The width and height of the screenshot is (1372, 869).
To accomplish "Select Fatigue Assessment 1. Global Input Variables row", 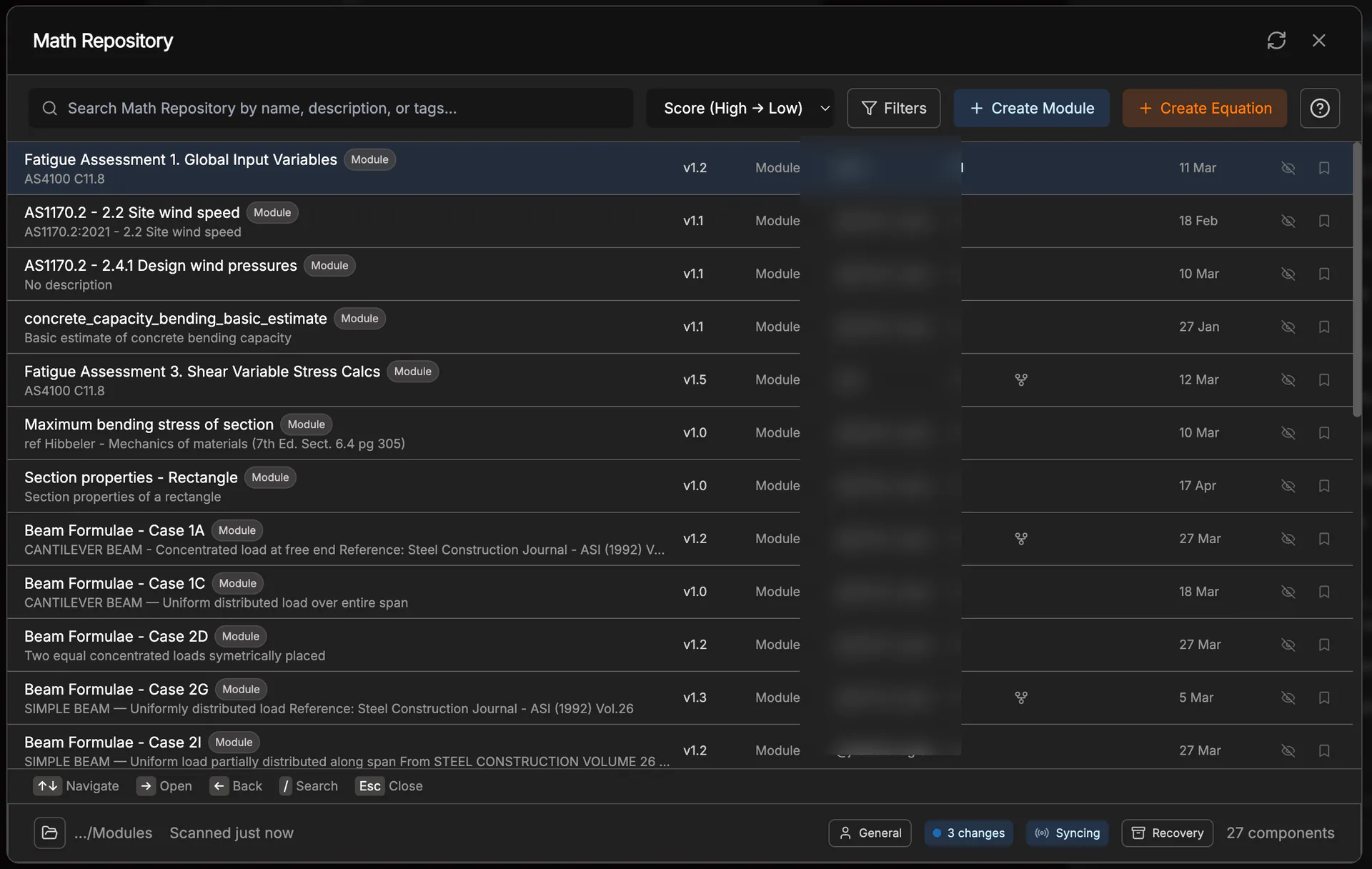I will point(680,168).
